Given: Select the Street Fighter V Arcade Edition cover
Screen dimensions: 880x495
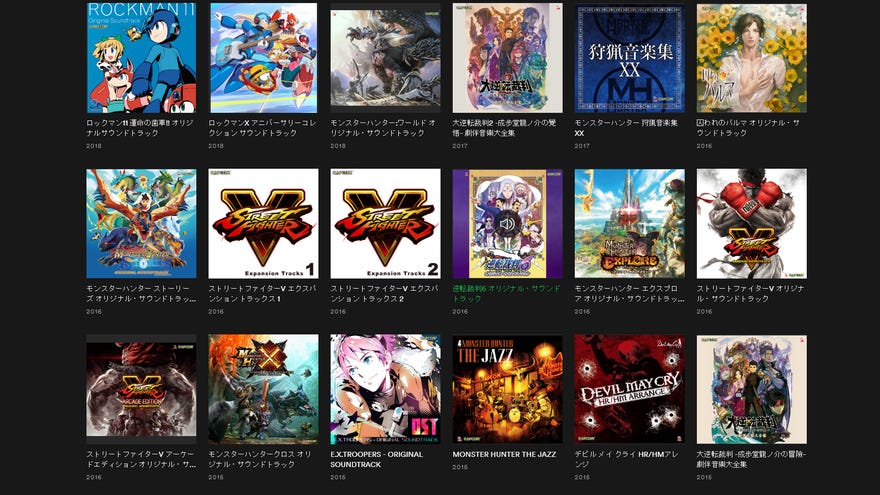Looking at the screenshot, I should pyautogui.click(x=141, y=389).
